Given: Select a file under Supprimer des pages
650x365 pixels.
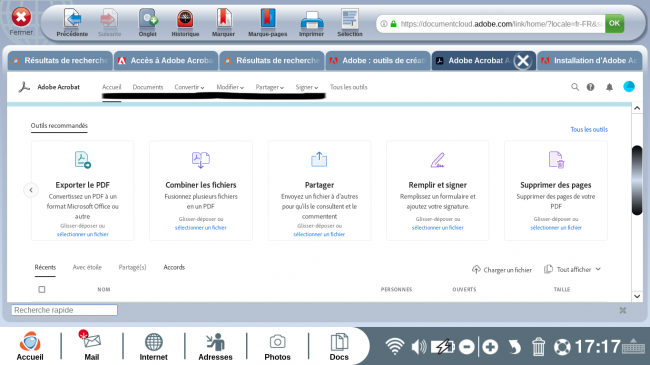Looking at the screenshot, I should 556,228.
